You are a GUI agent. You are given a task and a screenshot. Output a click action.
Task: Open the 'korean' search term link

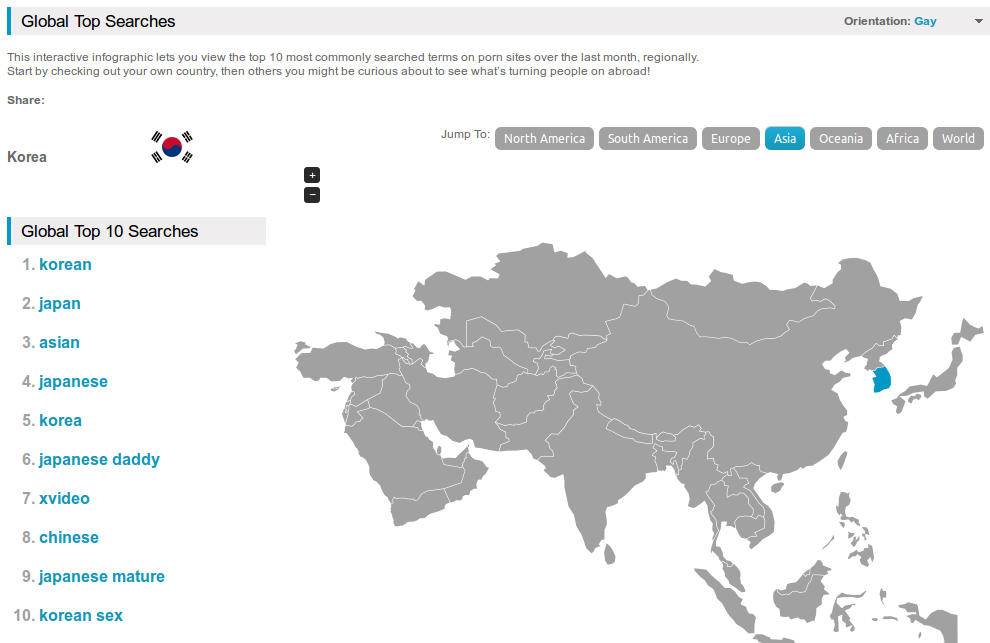pos(65,265)
